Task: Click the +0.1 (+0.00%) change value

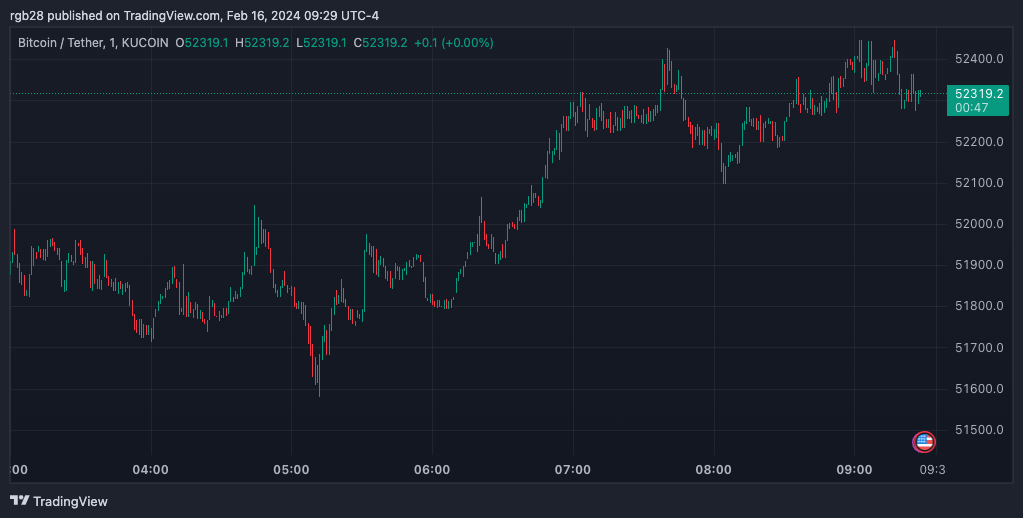Action: pyautogui.click(x=450, y=43)
